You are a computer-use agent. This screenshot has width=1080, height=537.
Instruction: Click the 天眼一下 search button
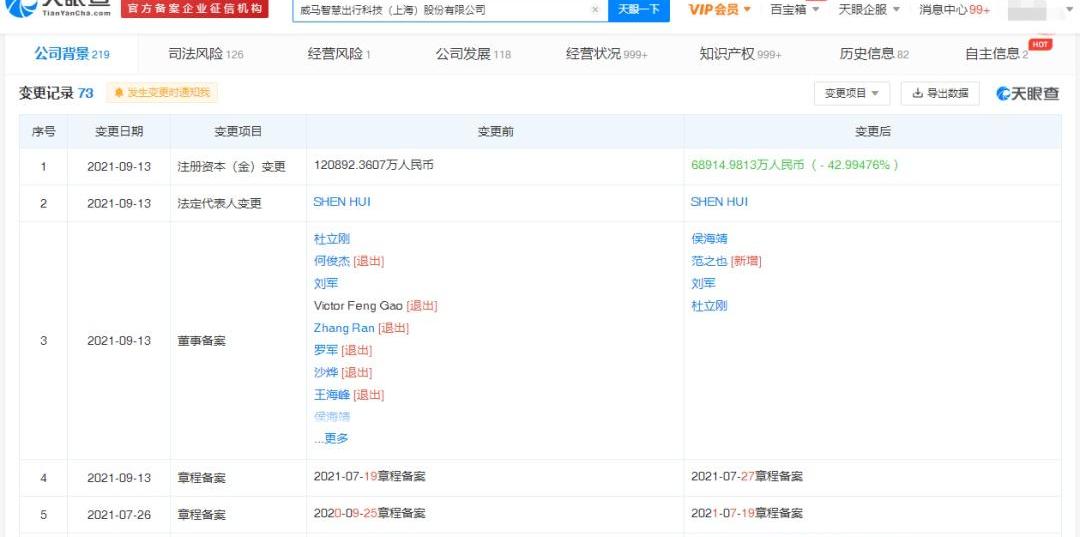(x=638, y=10)
